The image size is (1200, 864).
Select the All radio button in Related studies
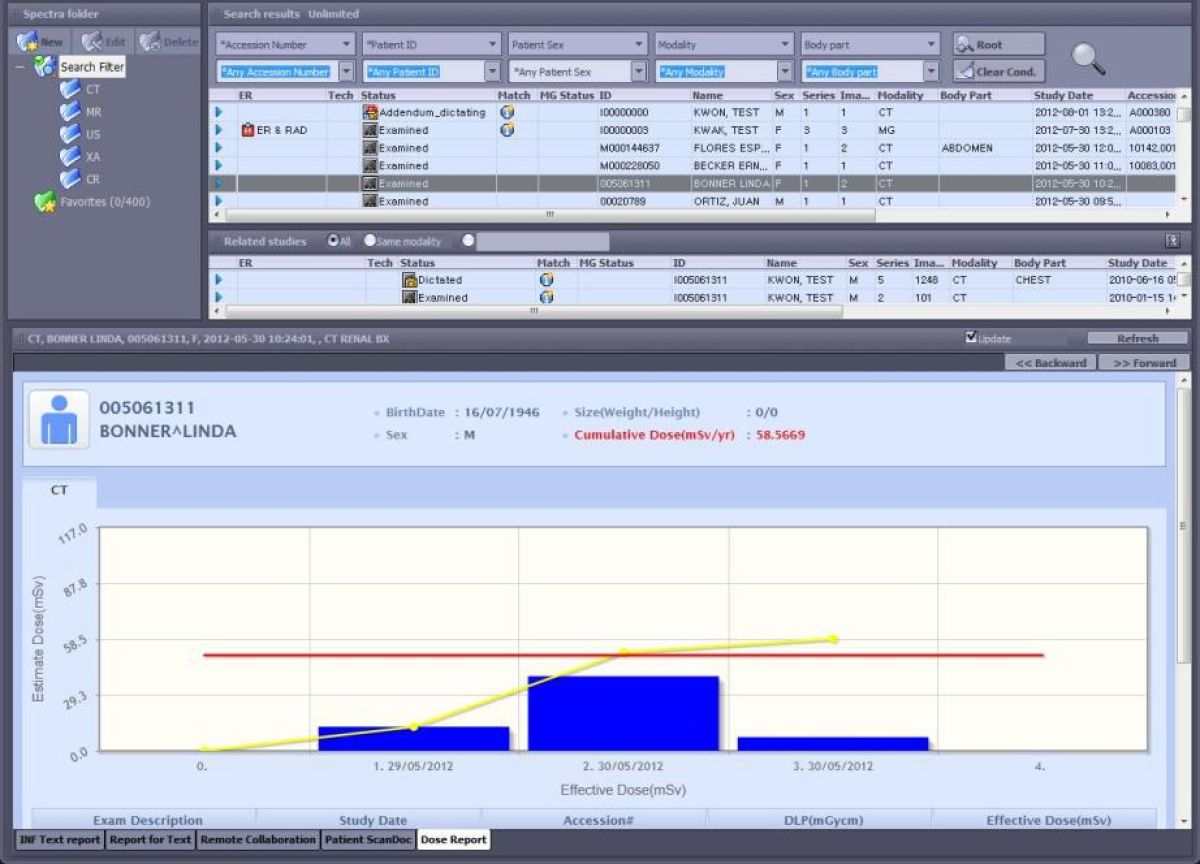(x=333, y=241)
